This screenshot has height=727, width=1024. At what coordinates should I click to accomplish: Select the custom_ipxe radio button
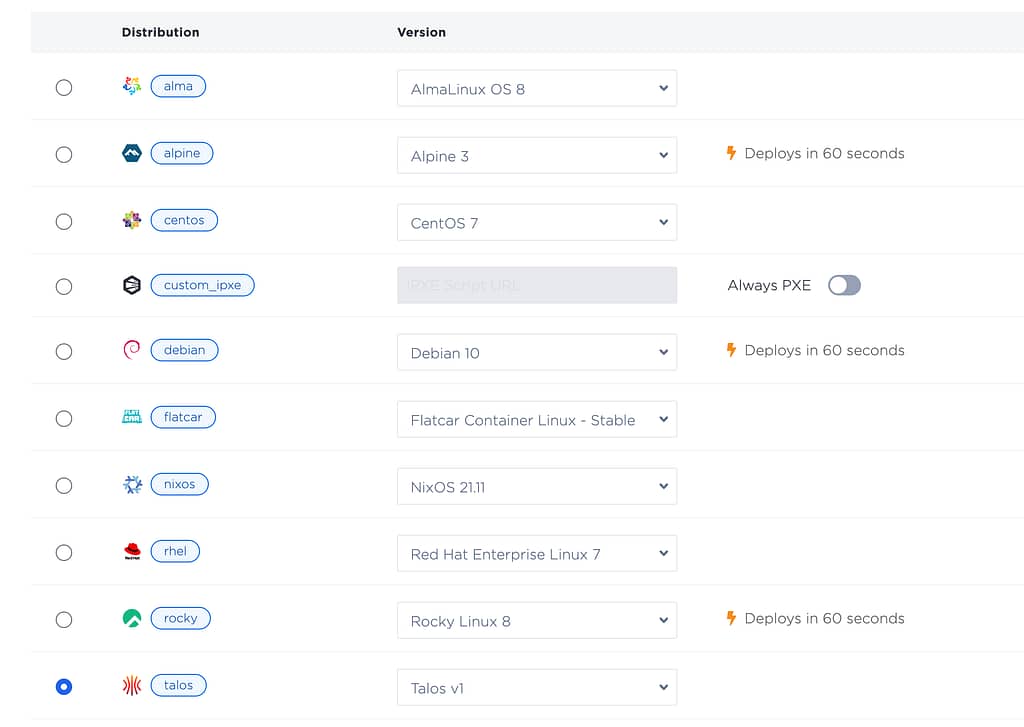64,287
